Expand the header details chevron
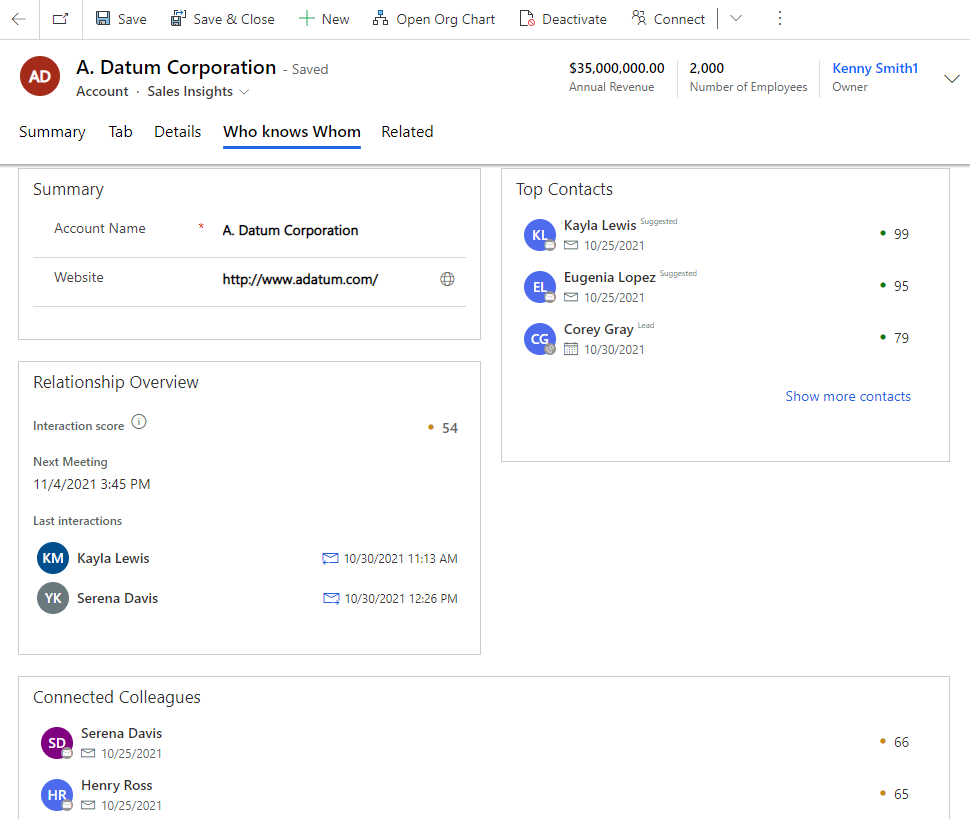The width and height of the screenshot is (974, 819). 952,78
